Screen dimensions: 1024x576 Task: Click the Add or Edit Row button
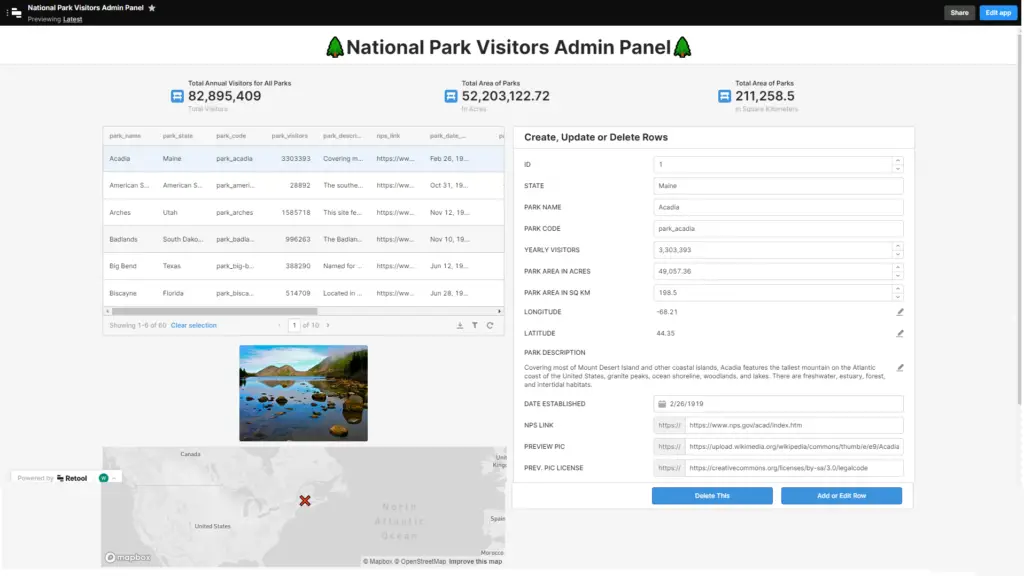841,496
